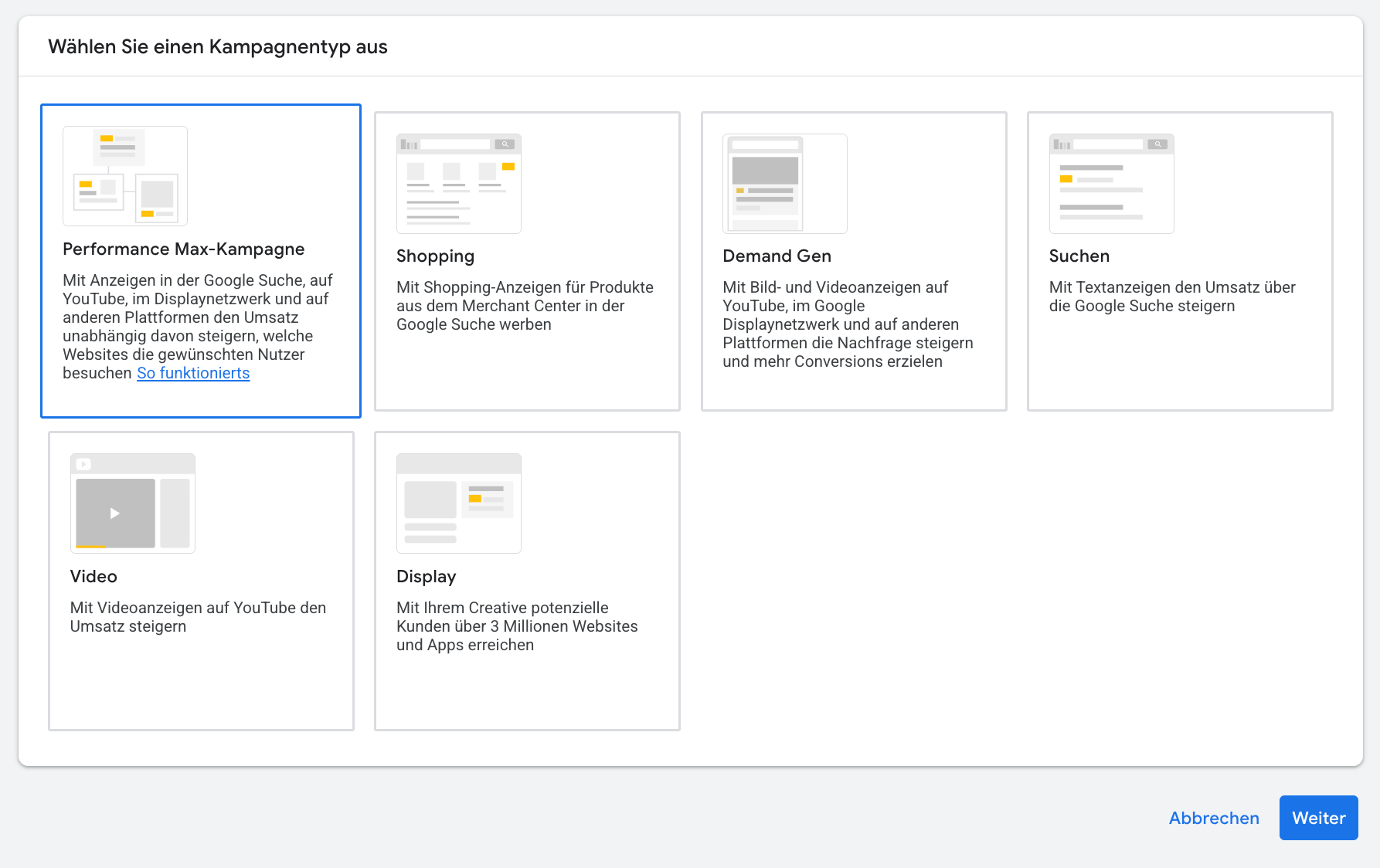Click the Demand Gen campaign illustration icon

(x=785, y=184)
